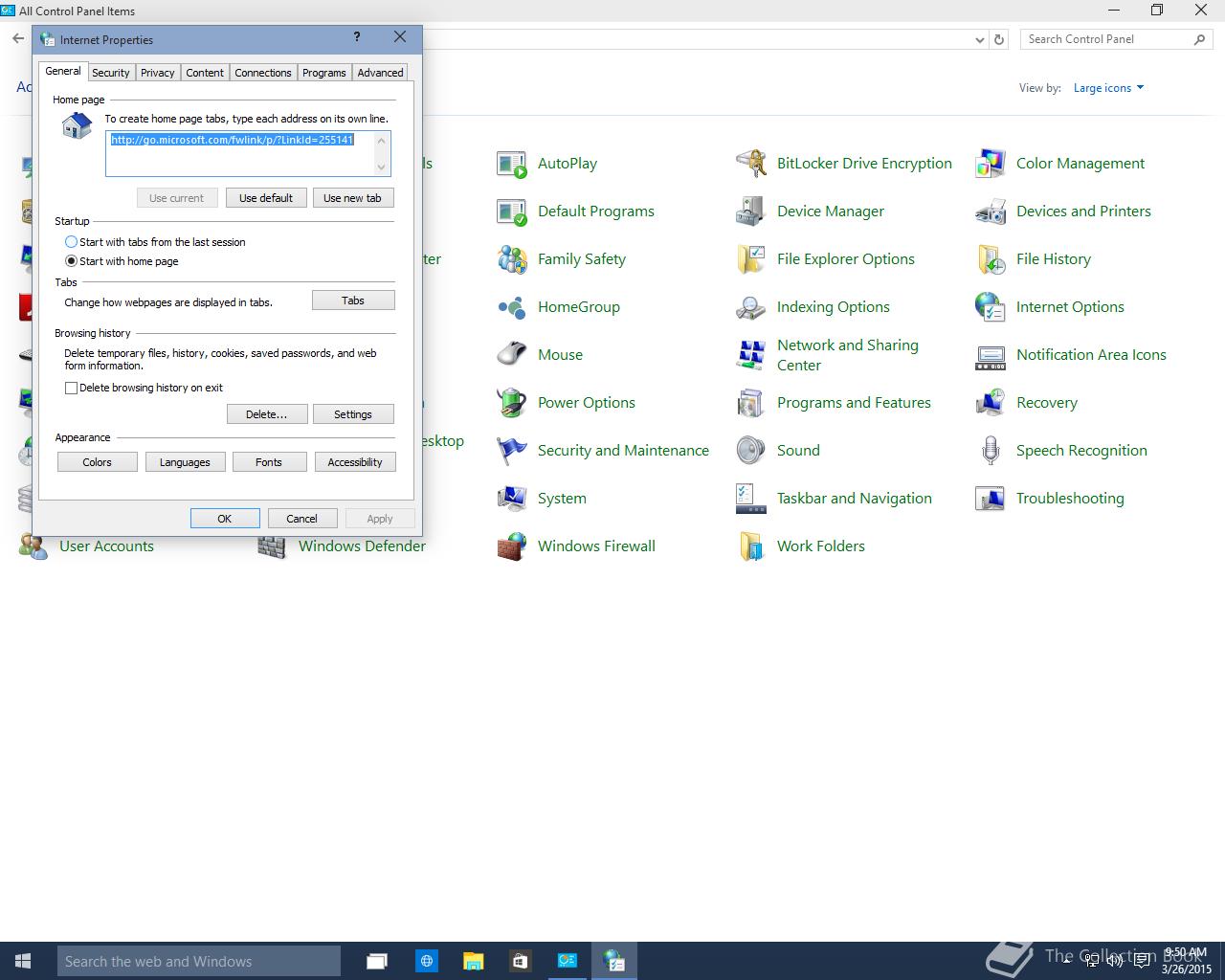Confirm with the OK button
This screenshot has width=1225, height=980.
[225, 519]
